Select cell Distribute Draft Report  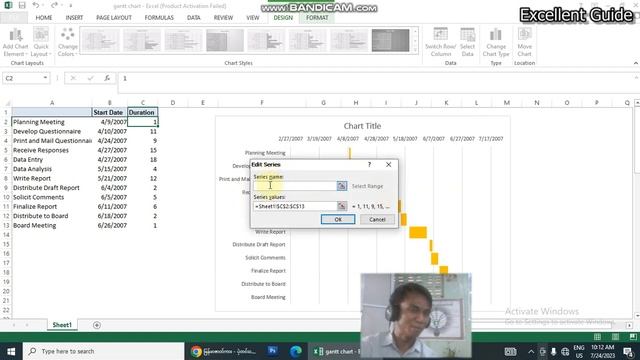(52, 188)
